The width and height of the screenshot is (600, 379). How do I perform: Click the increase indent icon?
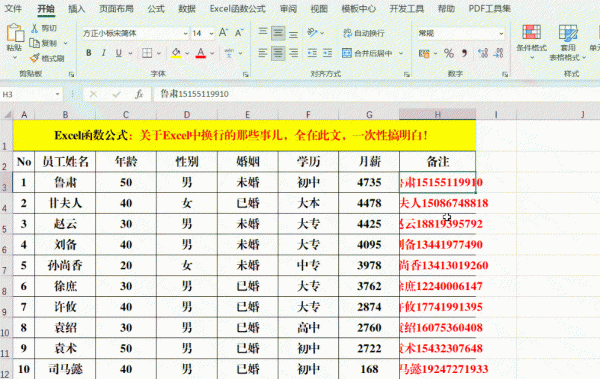point(328,53)
